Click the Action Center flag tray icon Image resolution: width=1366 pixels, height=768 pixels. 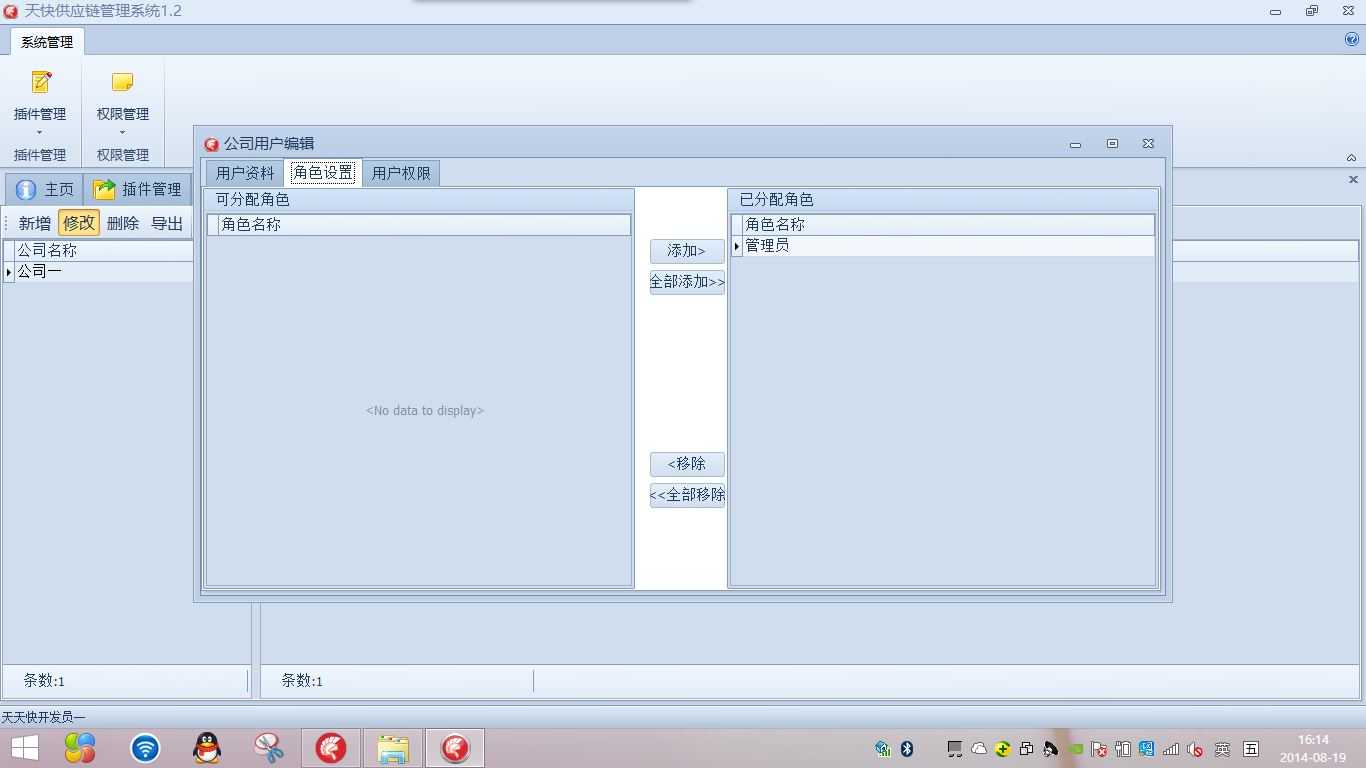point(1099,749)
